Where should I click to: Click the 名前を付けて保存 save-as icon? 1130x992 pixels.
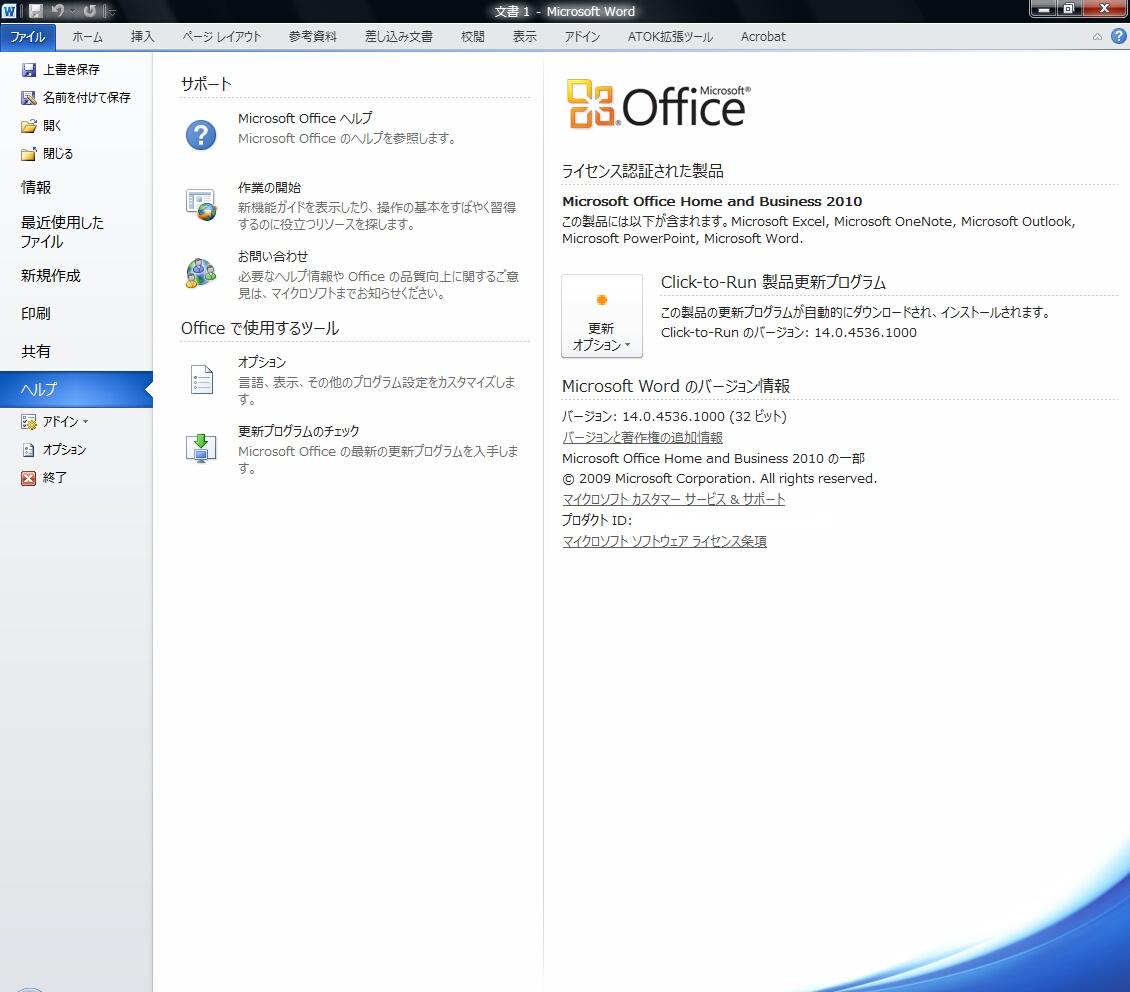(29, 98)
